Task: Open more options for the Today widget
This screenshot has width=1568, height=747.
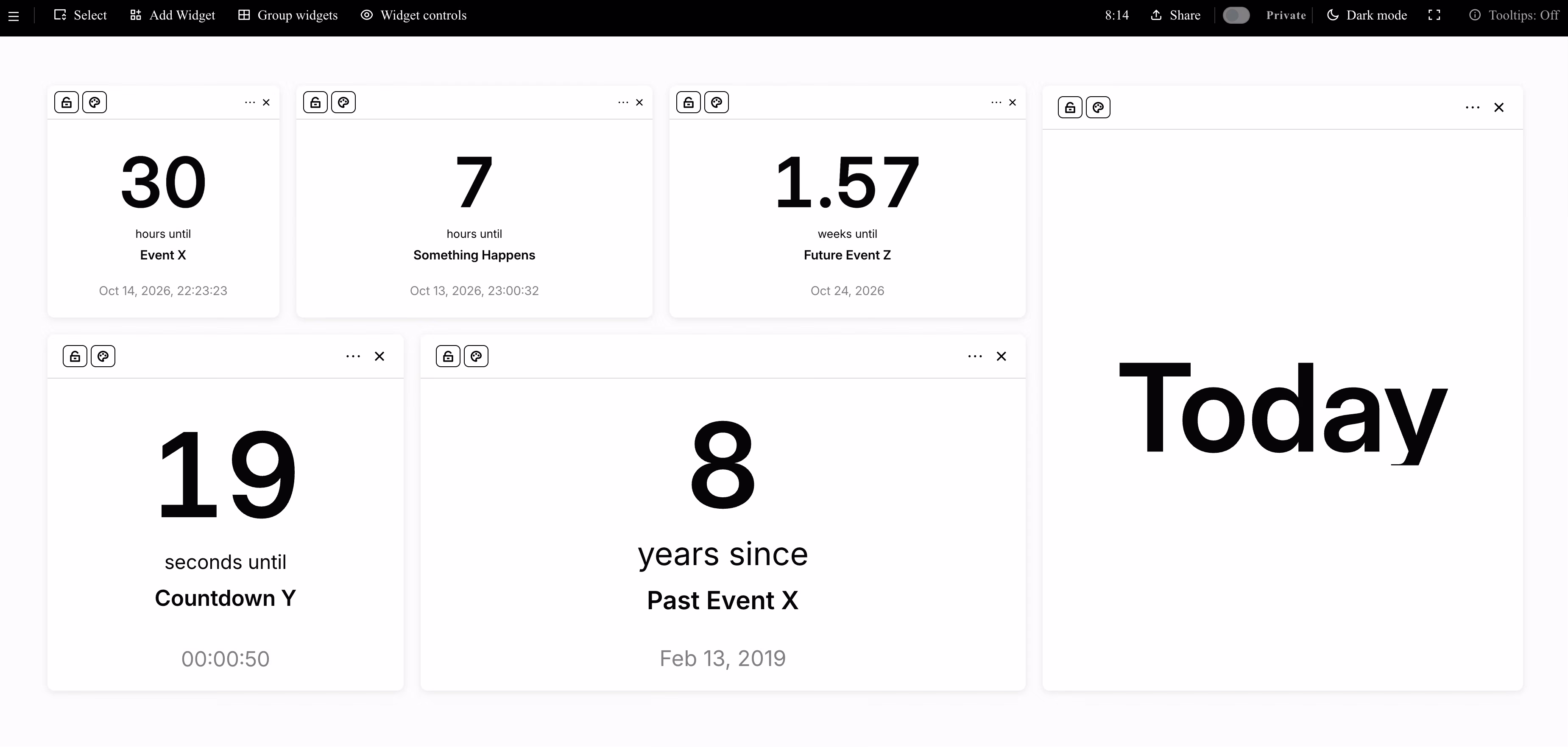Action: click(1473, 107)
